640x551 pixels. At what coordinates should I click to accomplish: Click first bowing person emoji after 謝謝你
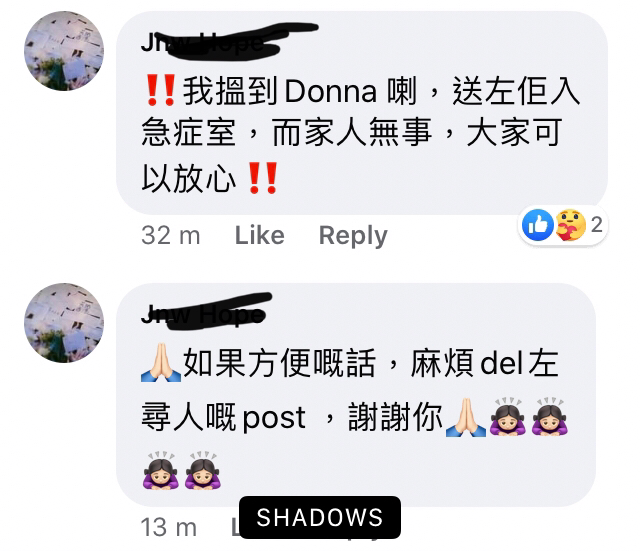tap(507, 417)
